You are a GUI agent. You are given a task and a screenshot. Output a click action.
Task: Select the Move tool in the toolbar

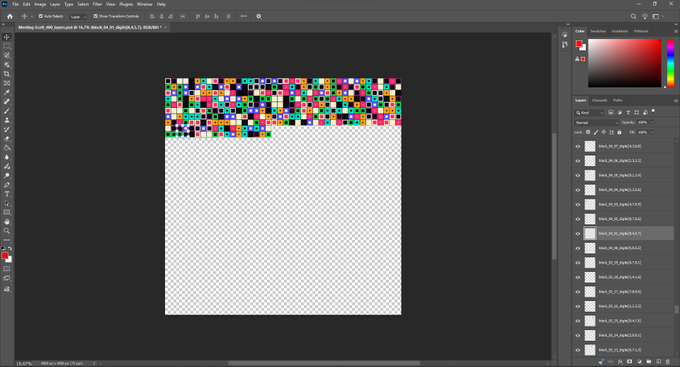click(7, 37)
